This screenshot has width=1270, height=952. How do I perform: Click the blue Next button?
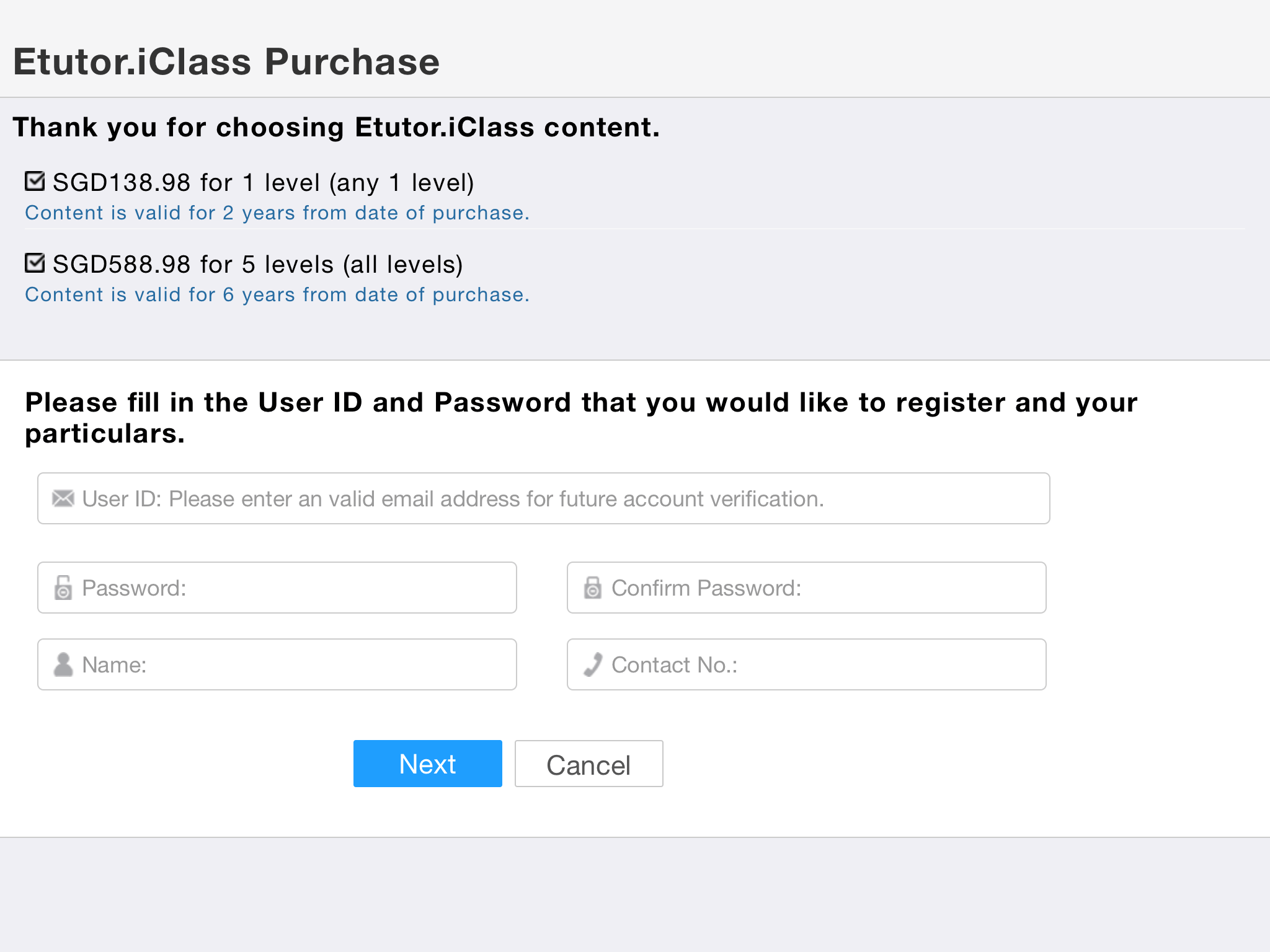point(428,764)
